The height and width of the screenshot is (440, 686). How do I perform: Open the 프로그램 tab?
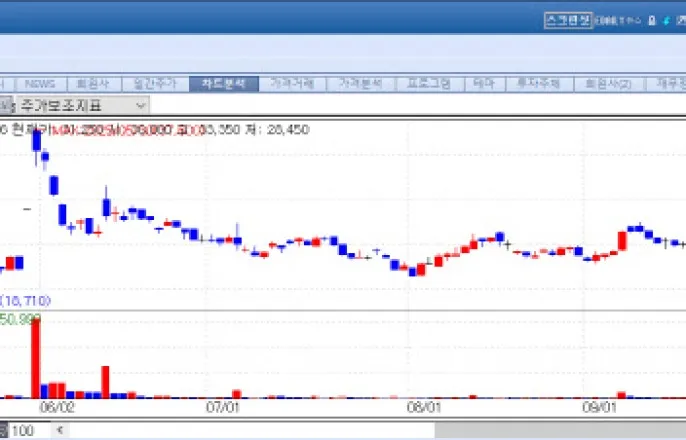pyautogui.click(x=429, y=84)
